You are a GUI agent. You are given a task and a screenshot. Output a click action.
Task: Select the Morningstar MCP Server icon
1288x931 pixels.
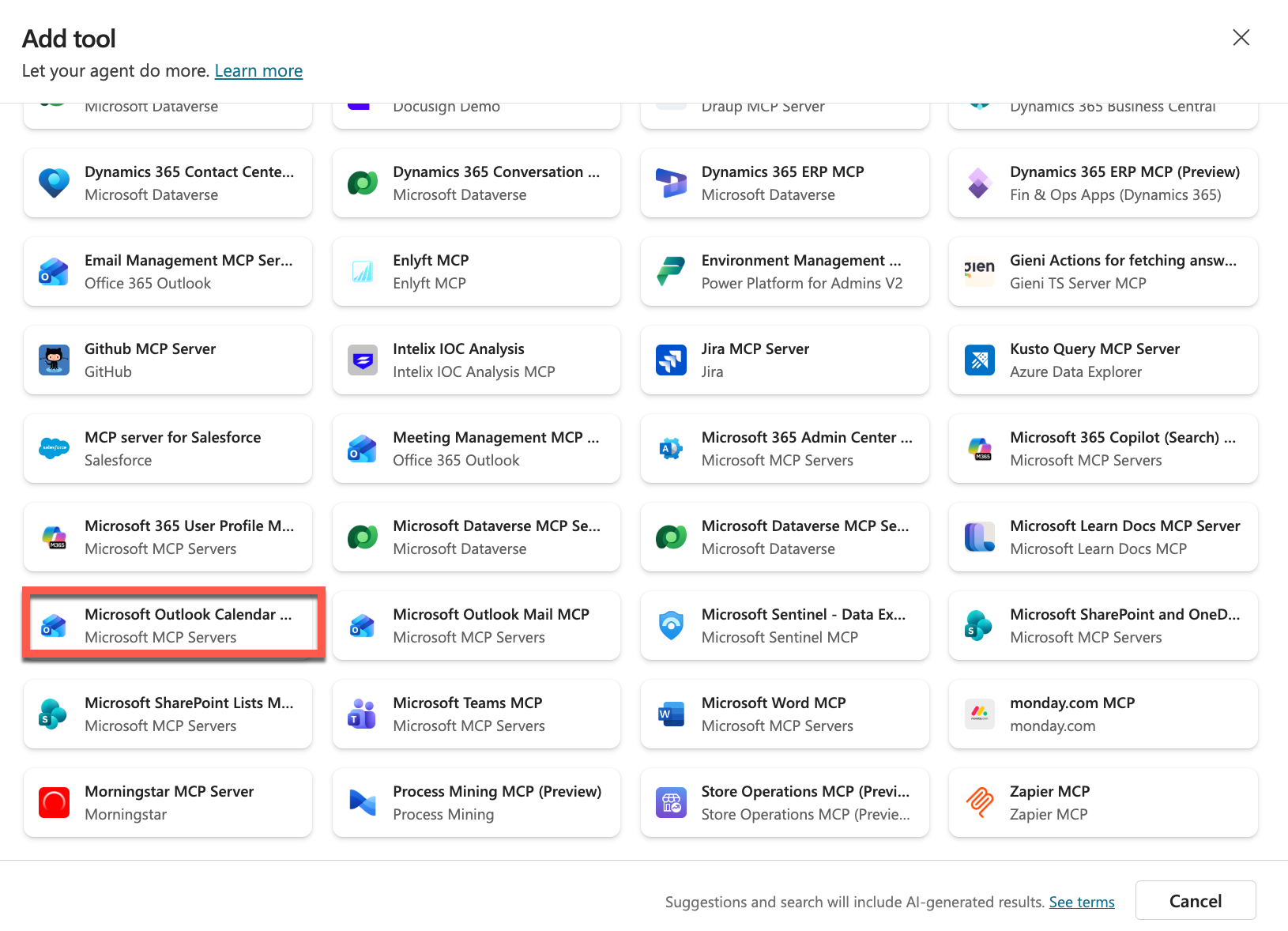click(x=54, y=802)
